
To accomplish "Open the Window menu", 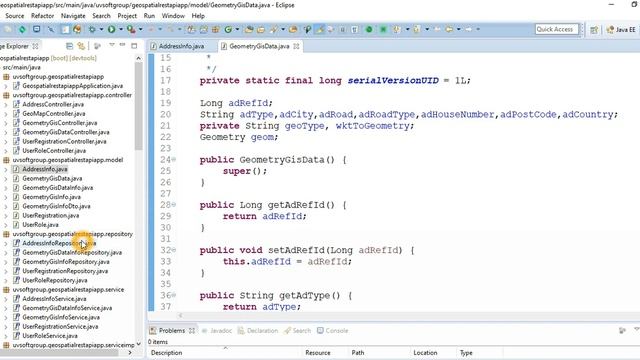I will click(173, 16).
